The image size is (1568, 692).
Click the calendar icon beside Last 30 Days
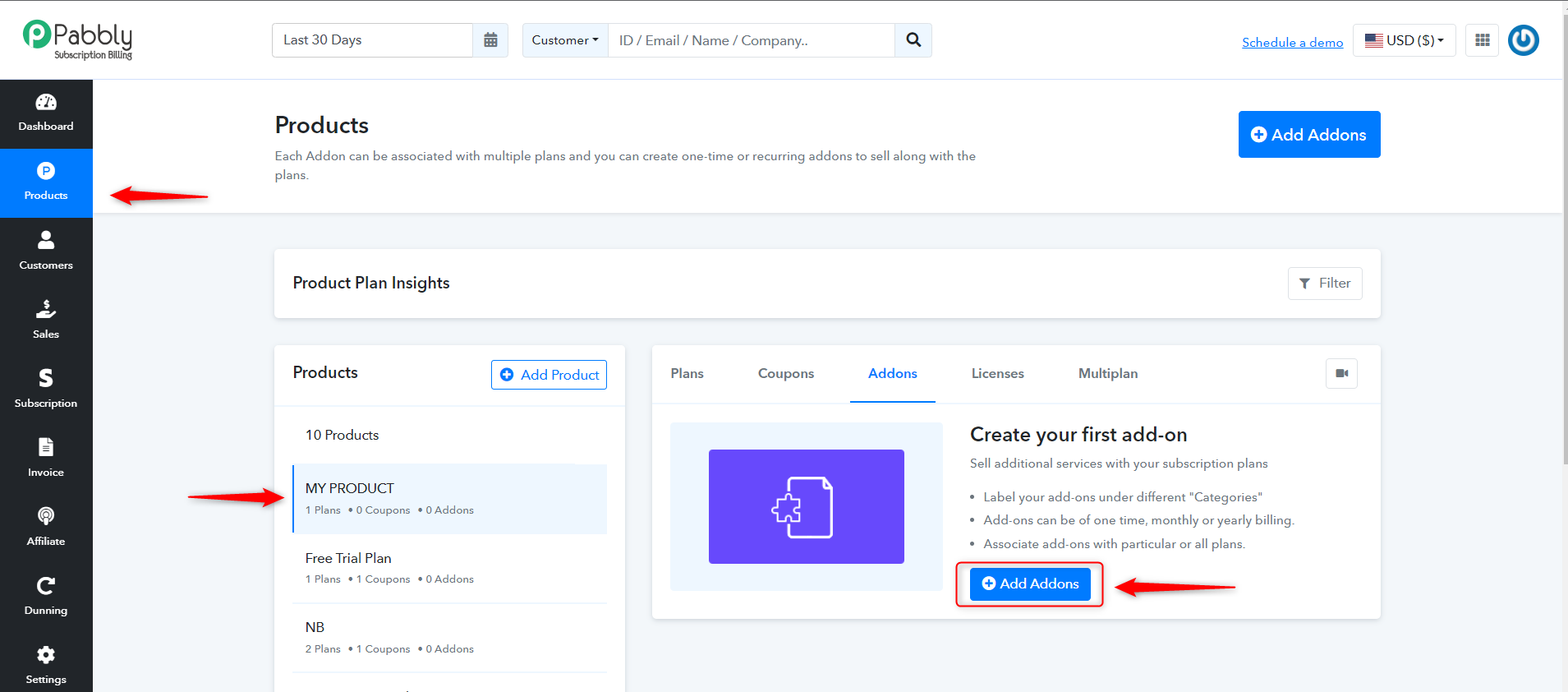point(490,40)
